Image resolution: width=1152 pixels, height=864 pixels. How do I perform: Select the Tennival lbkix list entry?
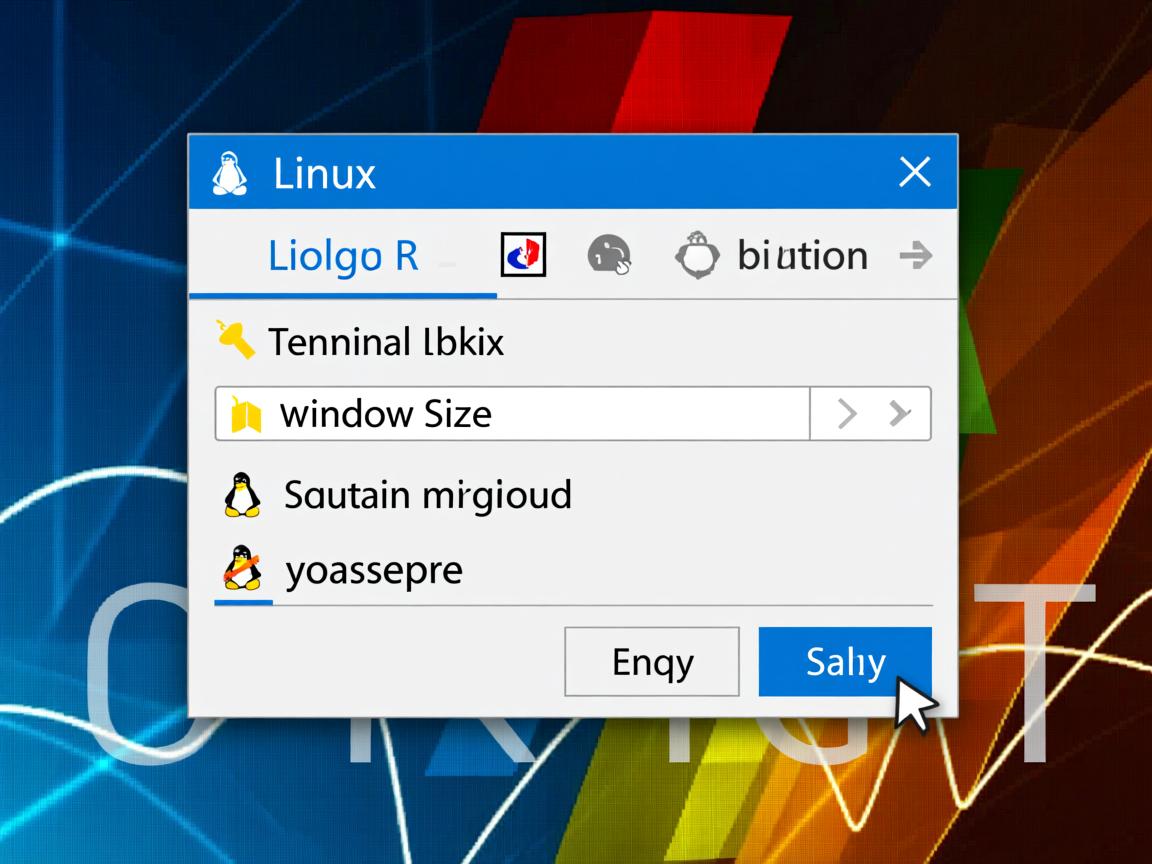[383, 341]
